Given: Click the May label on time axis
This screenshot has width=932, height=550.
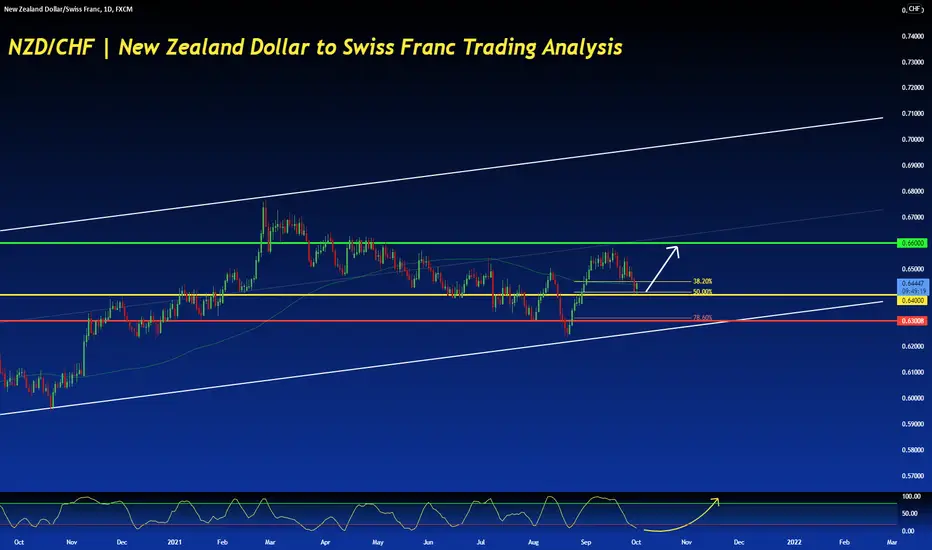Looking at the screenshot, I should 378,542.
